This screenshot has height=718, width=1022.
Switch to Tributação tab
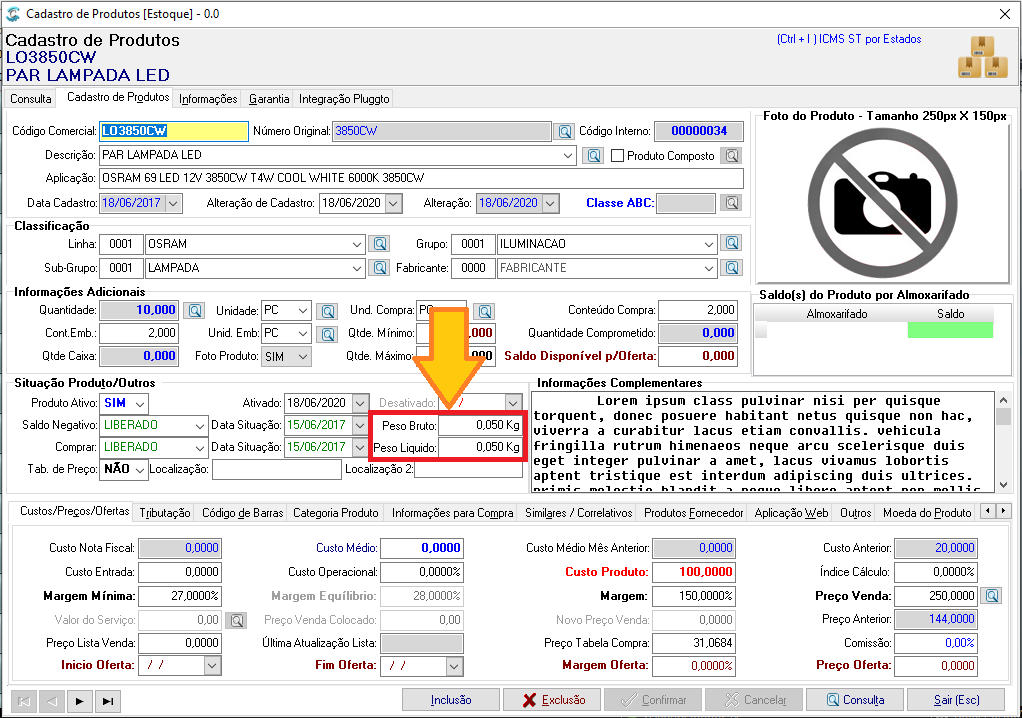[x=165, y=513]
